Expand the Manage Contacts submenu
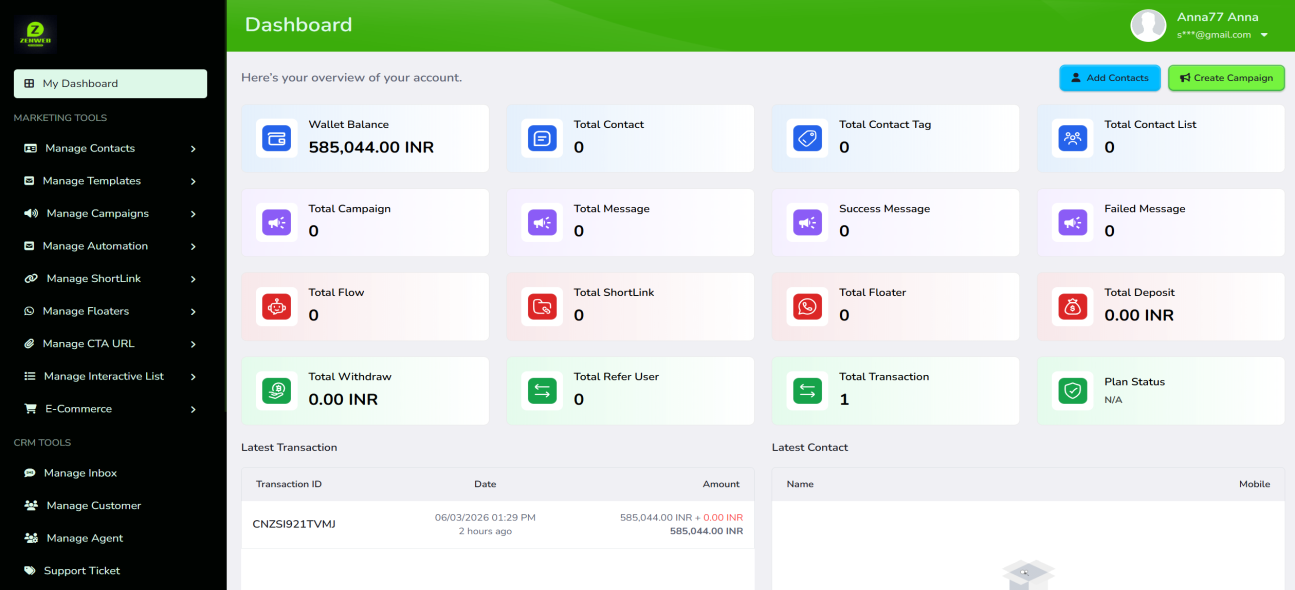 coord(193,149)
